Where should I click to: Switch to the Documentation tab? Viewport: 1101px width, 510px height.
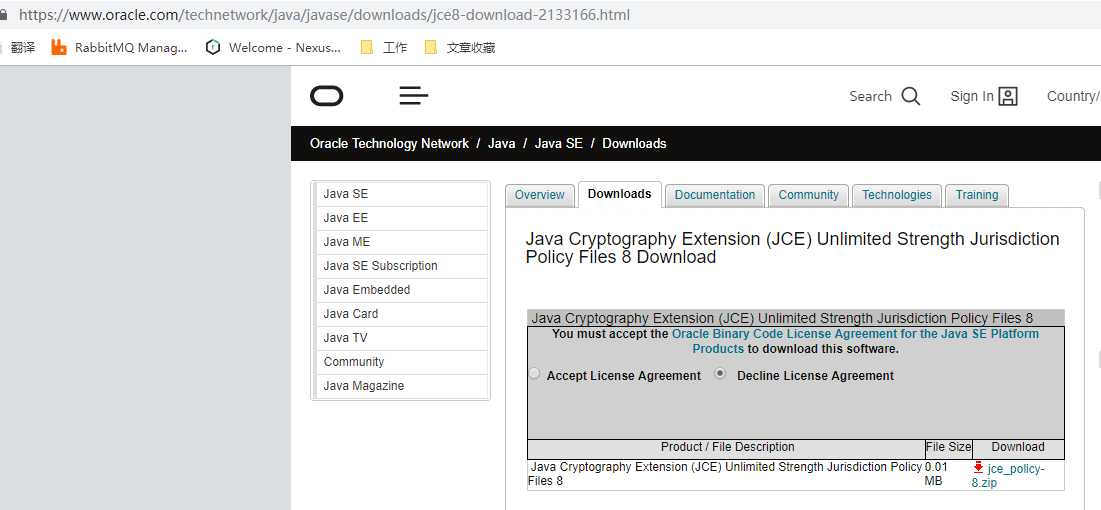coord(715,195)
